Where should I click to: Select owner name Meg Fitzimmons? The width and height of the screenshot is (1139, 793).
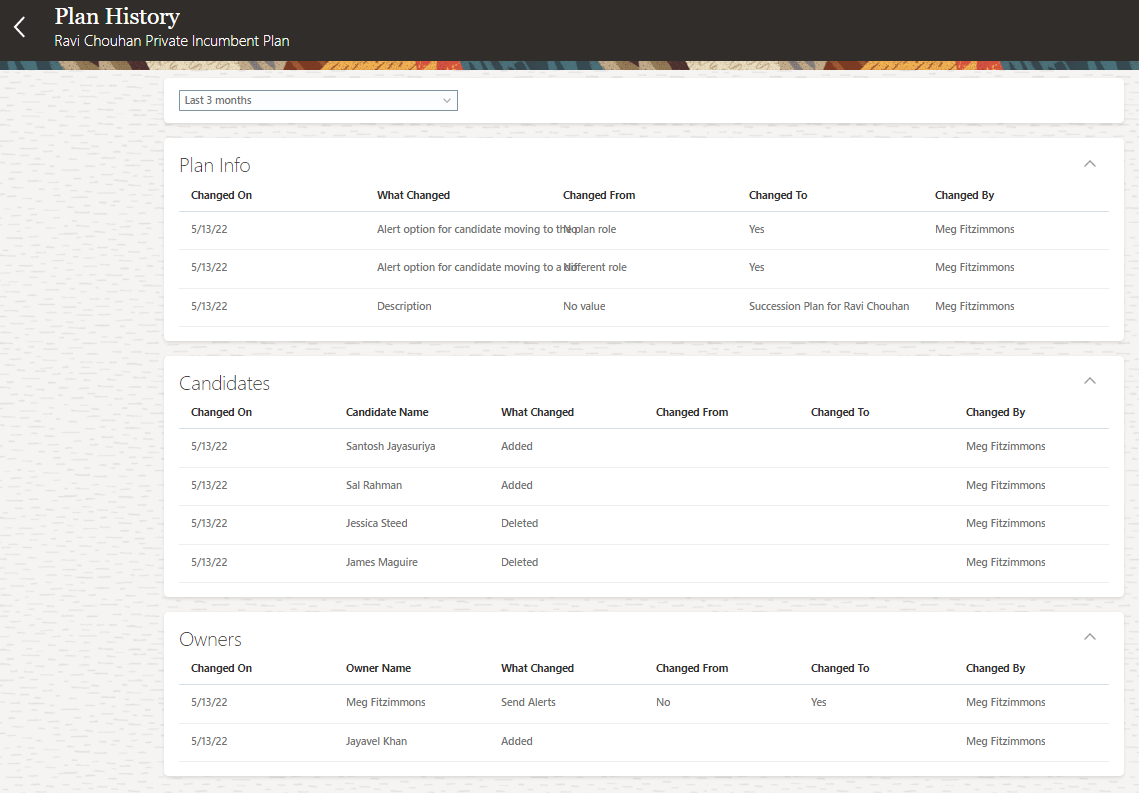pyautogui.click(x=386, y=703)
